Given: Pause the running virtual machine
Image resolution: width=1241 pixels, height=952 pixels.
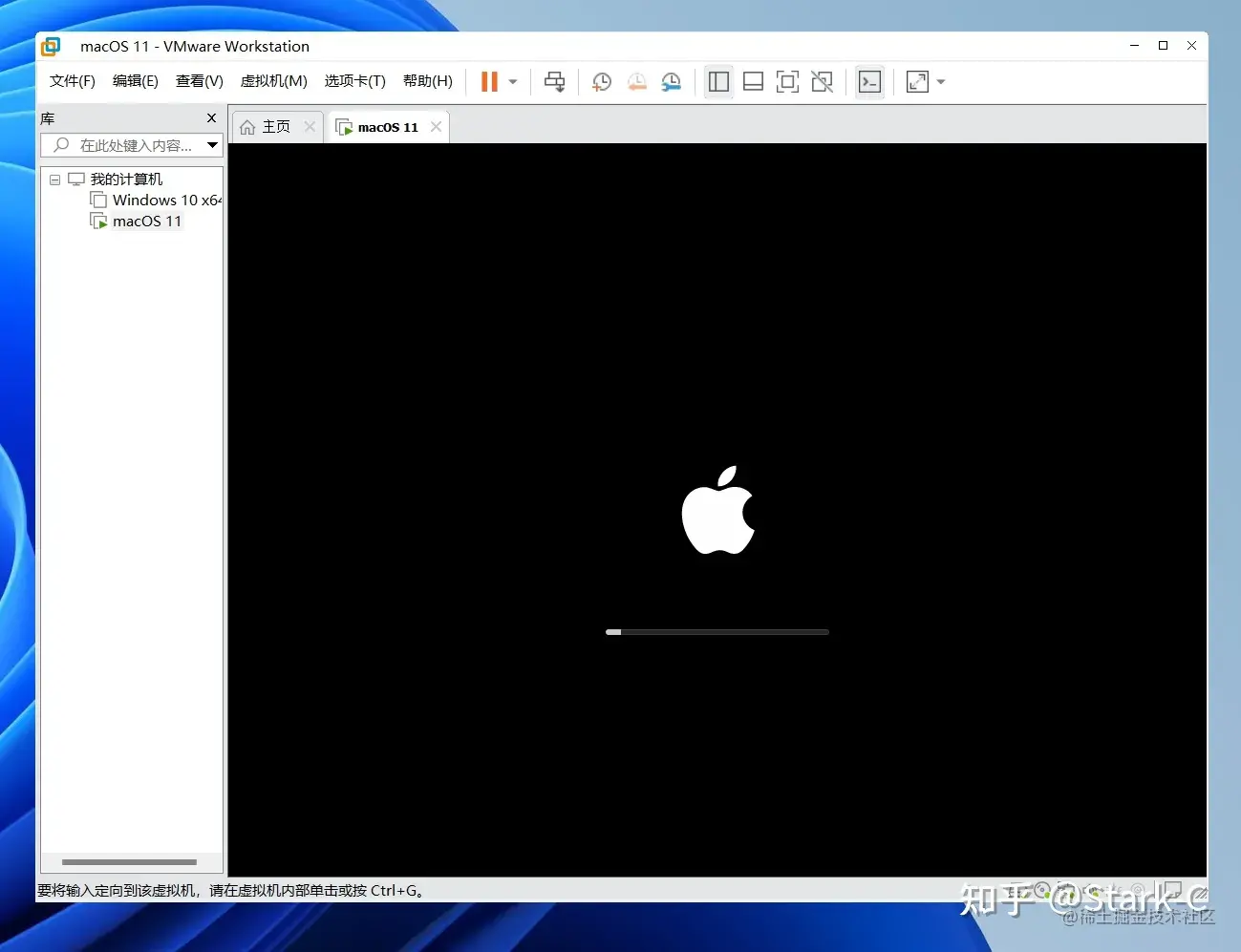Looking at the screenshot, I should (489, 82).
